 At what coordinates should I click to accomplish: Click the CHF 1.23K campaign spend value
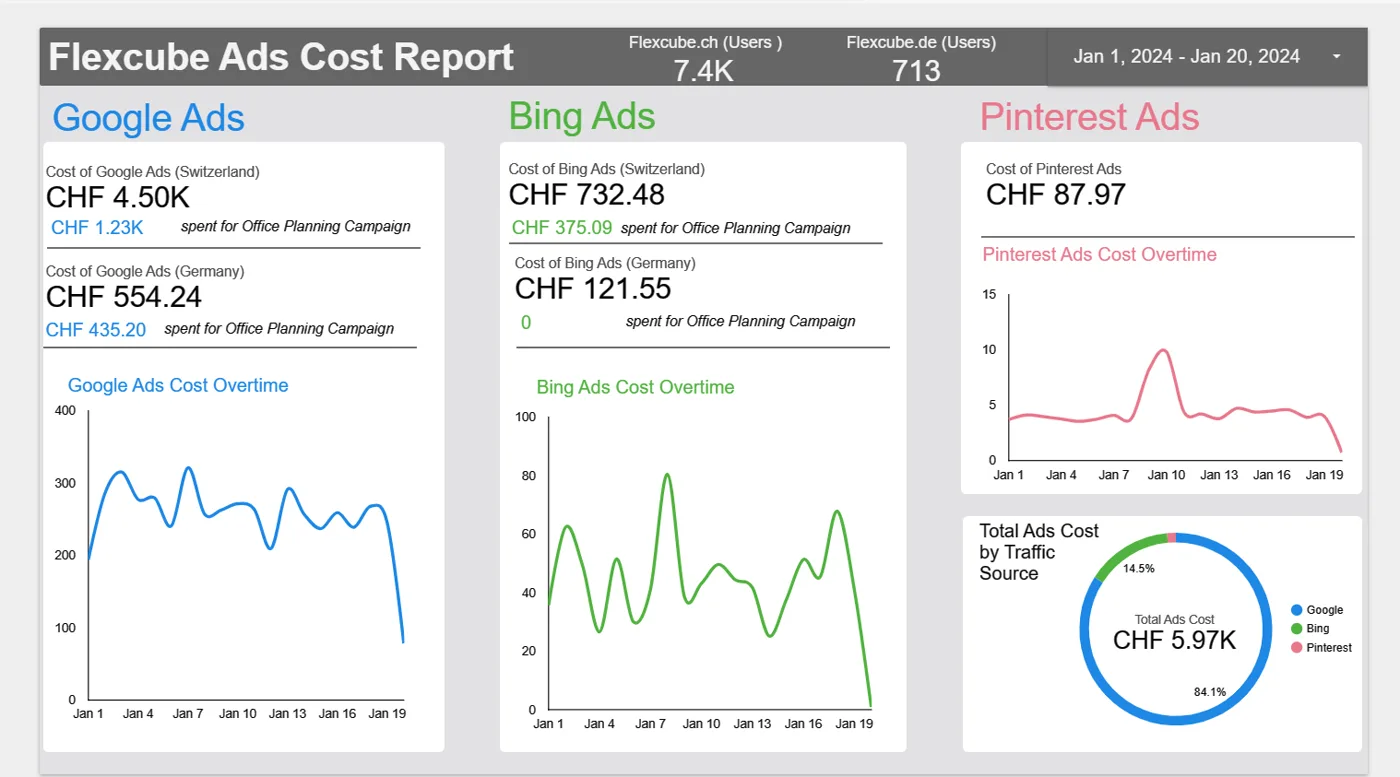[97, 228]
